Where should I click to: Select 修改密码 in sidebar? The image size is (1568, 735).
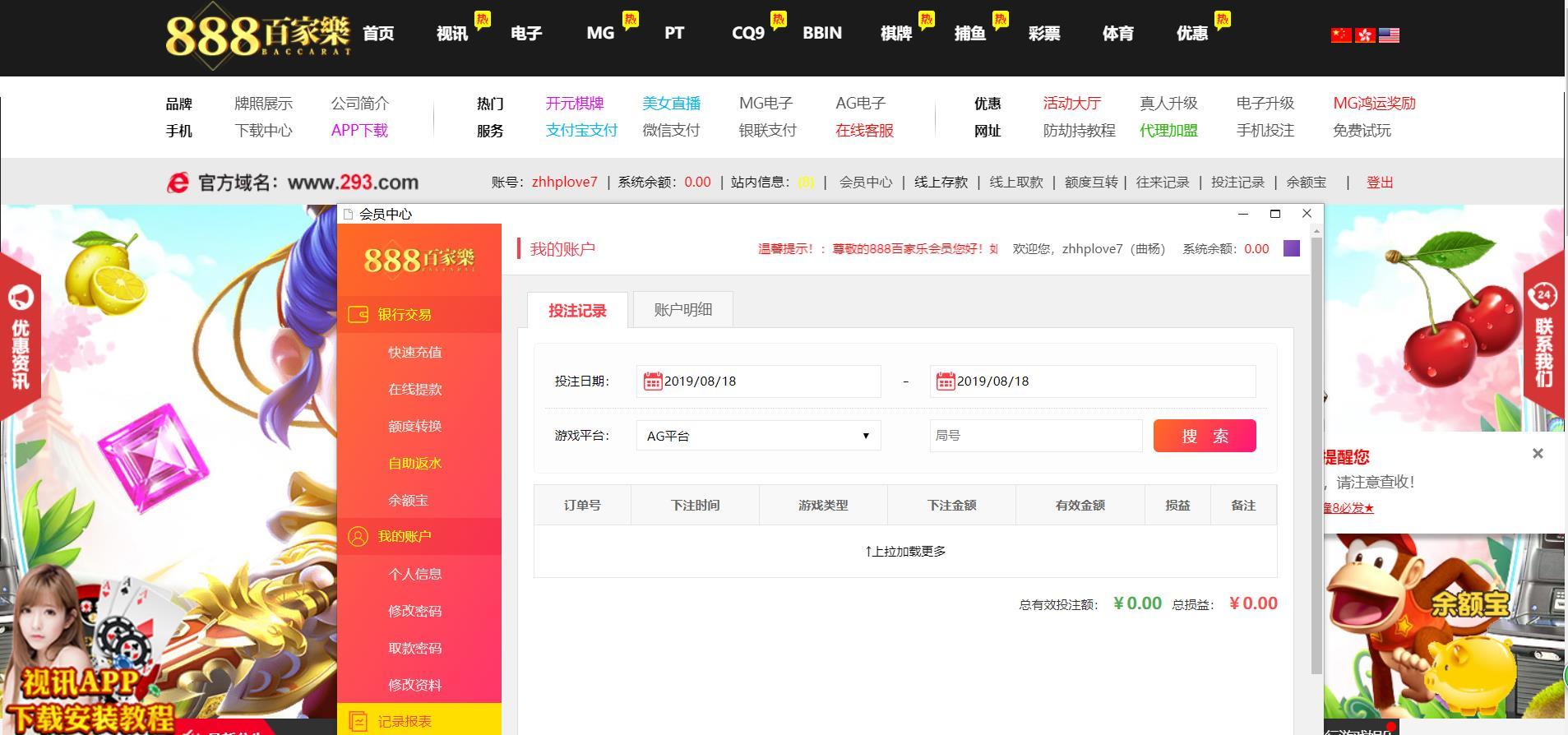coord(414,611)
